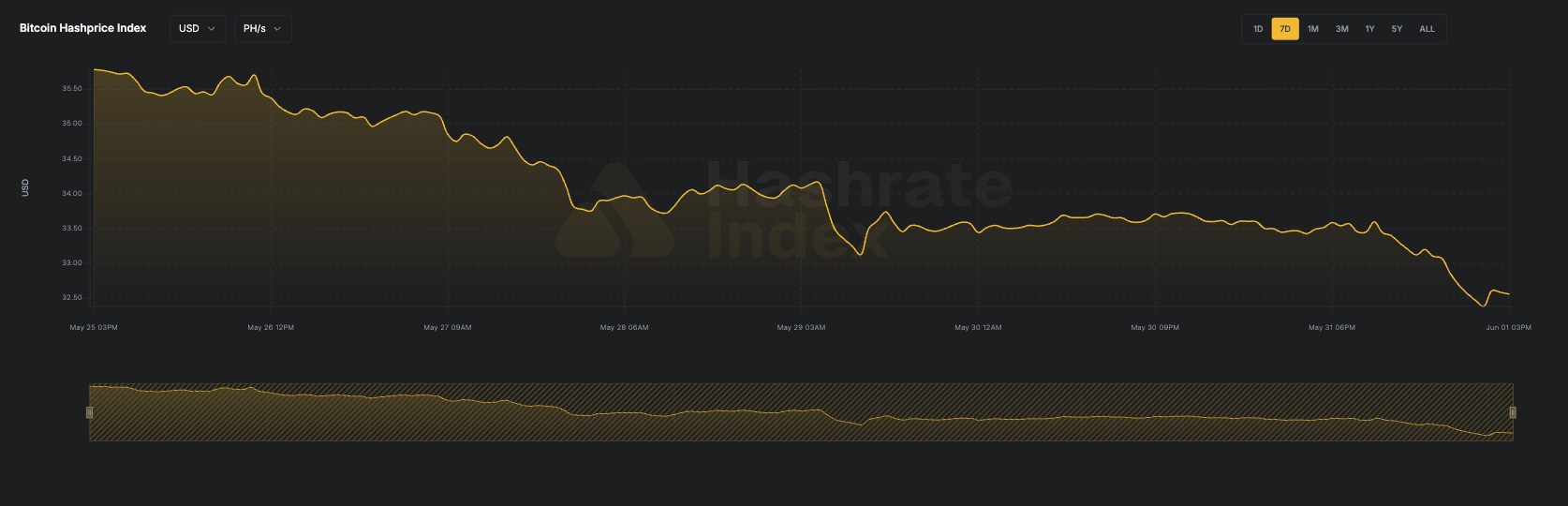Choose the 1Y time range
1568x506 pixels.
(1369, 29)
